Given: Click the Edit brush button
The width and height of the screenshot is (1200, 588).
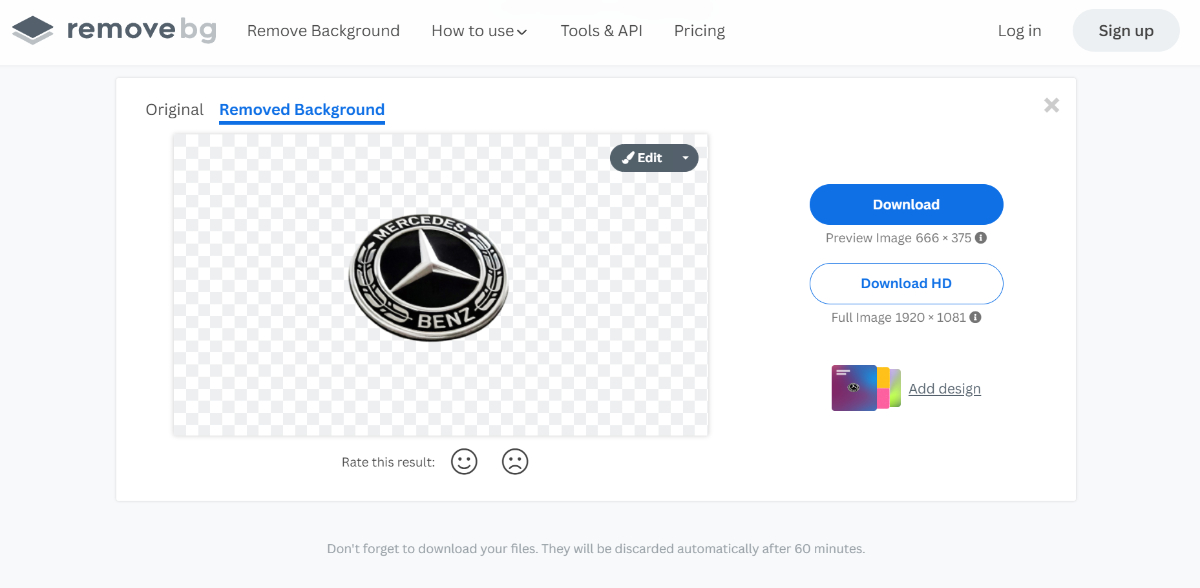Looking at the screenshot, I should [642, 158].
